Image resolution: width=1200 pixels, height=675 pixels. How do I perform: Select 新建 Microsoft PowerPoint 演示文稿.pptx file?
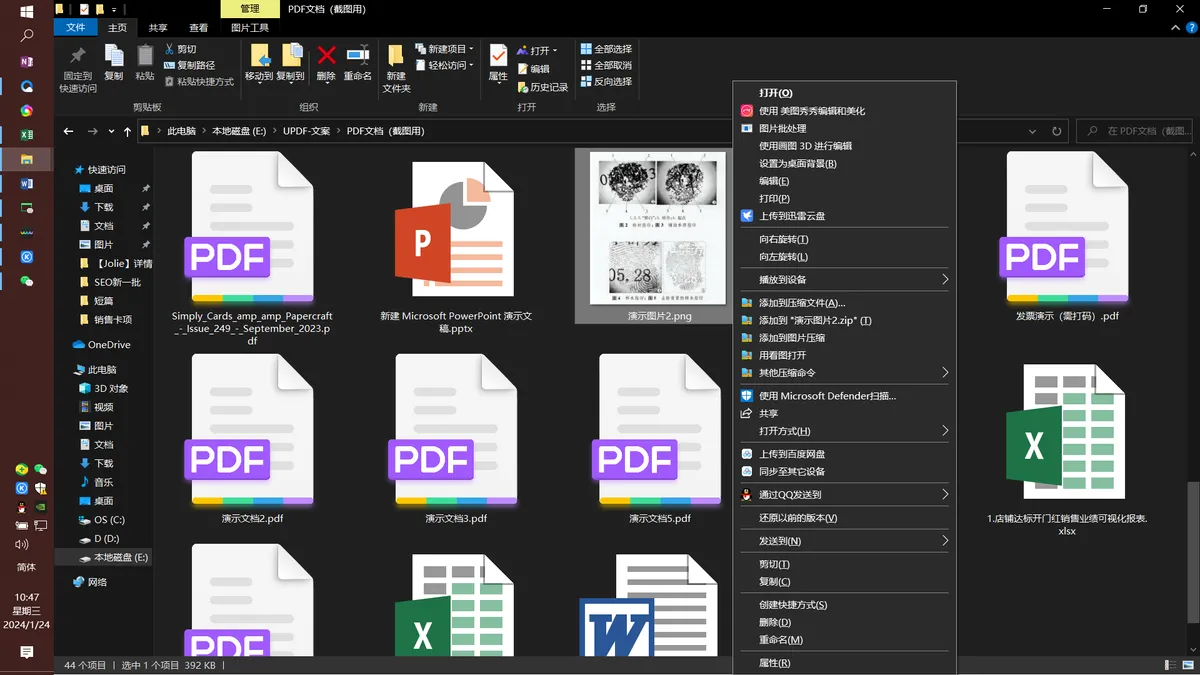456,231
